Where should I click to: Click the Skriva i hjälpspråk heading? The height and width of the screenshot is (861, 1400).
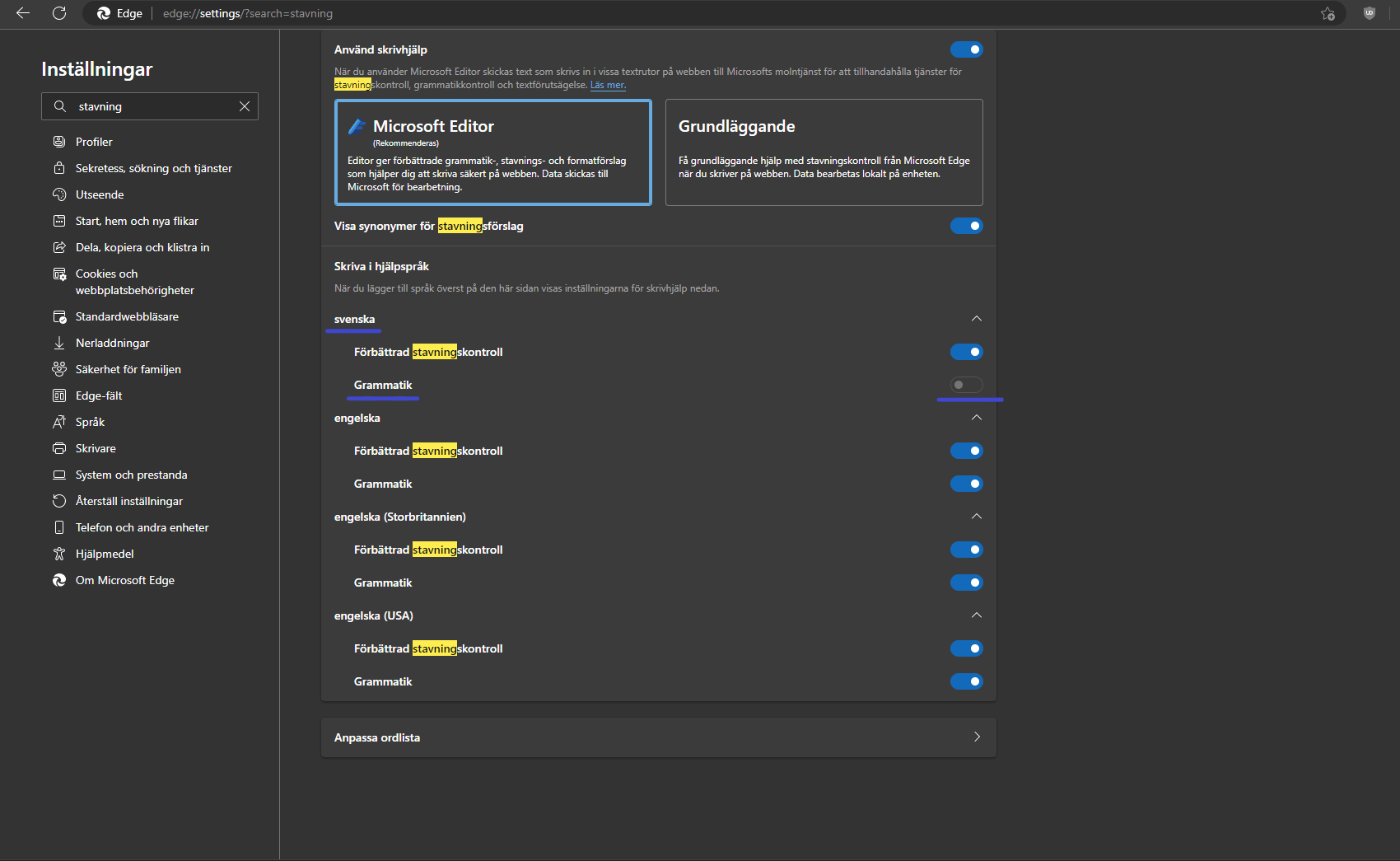pos(381,266)
